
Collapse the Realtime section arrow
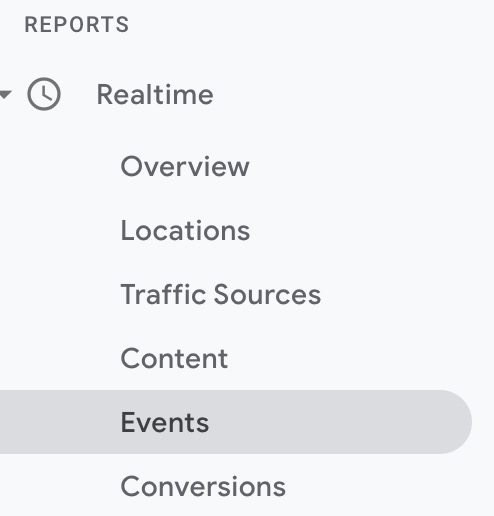click(6, 94)
